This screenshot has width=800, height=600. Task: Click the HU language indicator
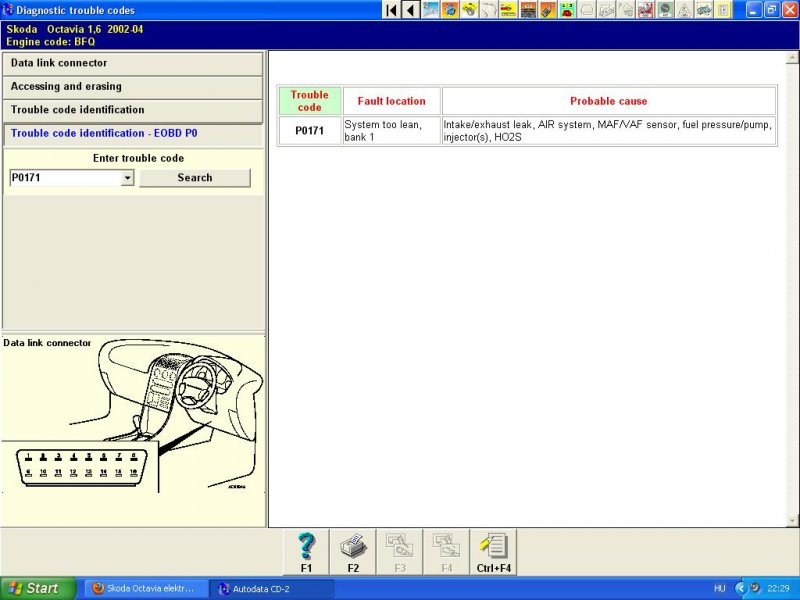point(719,588)
